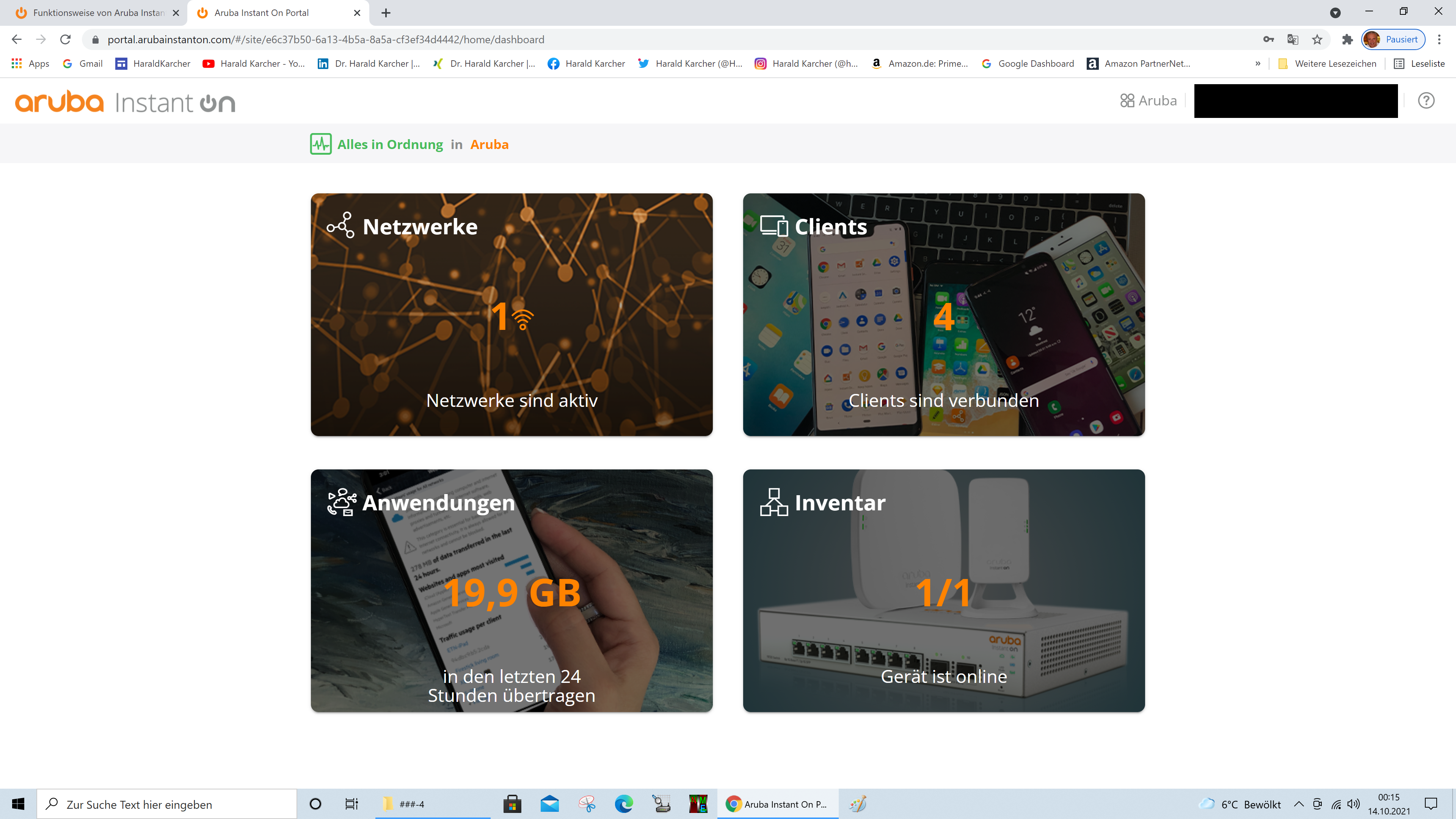The width and height of the screenshot is (1456, 819).
Task: Click the Windows taskbar search field
Action: (167, 804)
